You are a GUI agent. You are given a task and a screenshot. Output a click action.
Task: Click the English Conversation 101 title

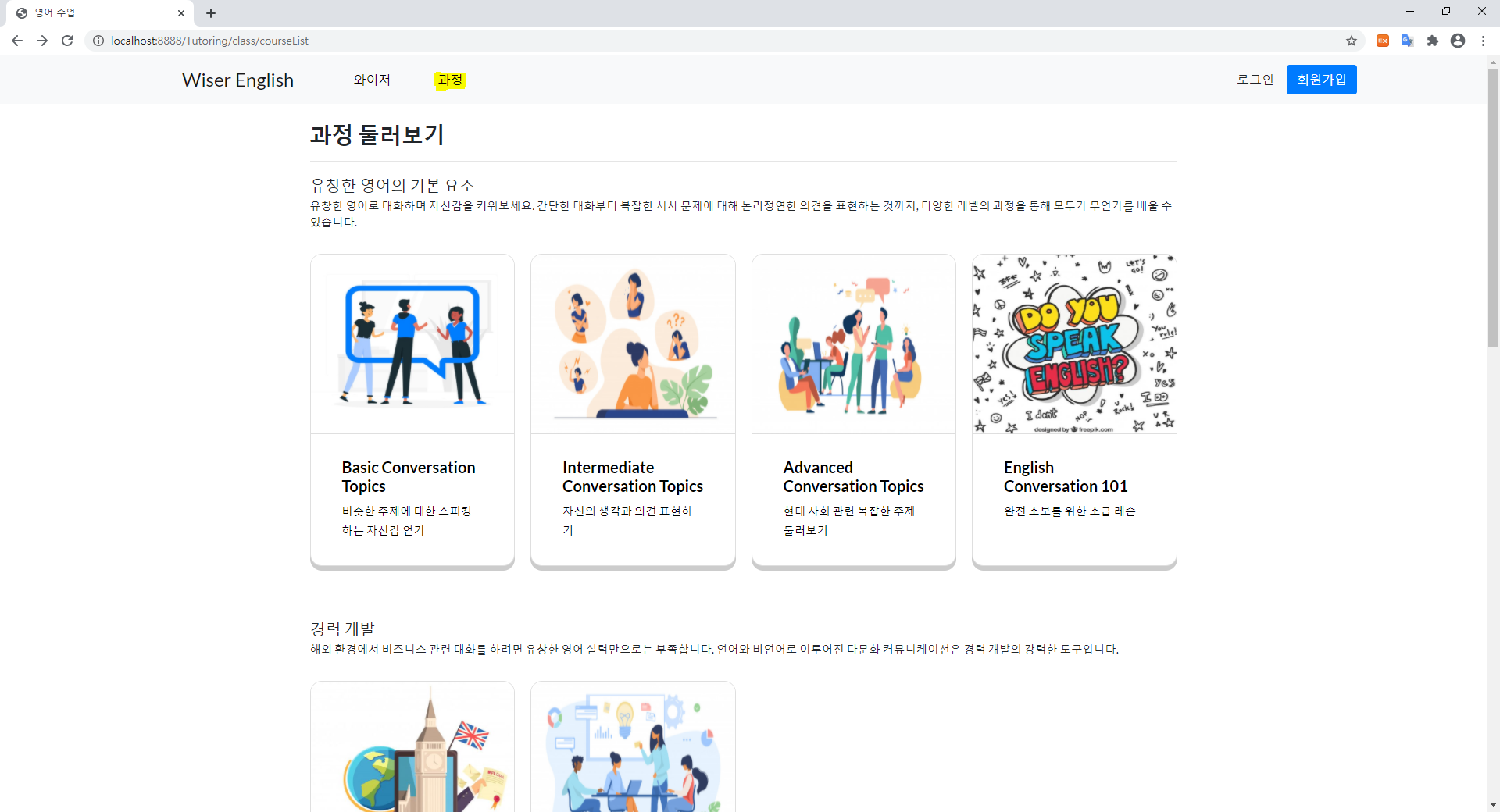[1066, 477]
